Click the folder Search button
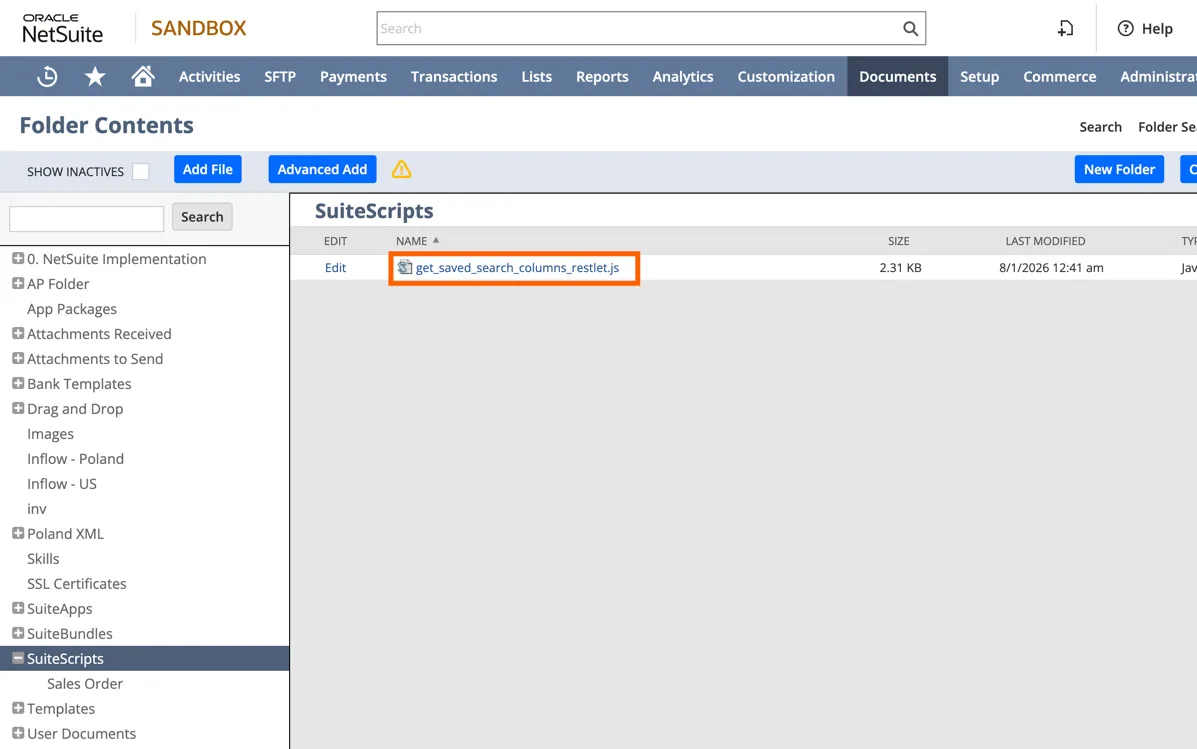The image size is (1197, 749). click(202, 217)
